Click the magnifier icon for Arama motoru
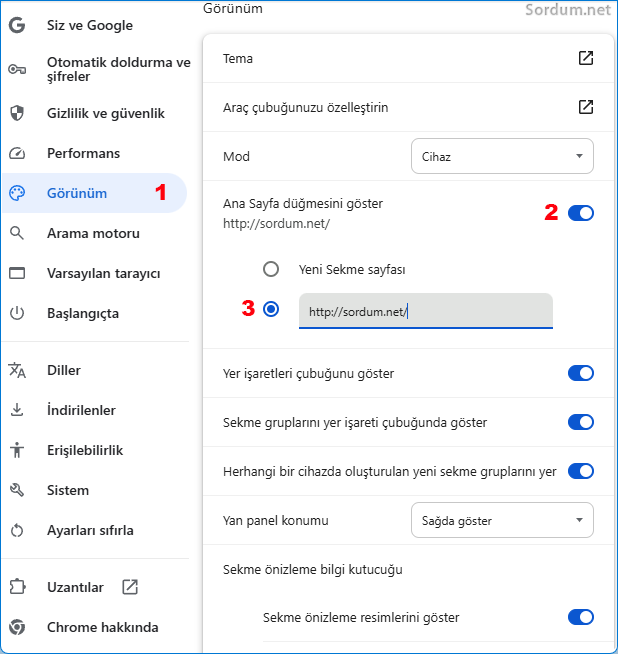Viewport: 618px width, 654px height. (x=17, y=233)
